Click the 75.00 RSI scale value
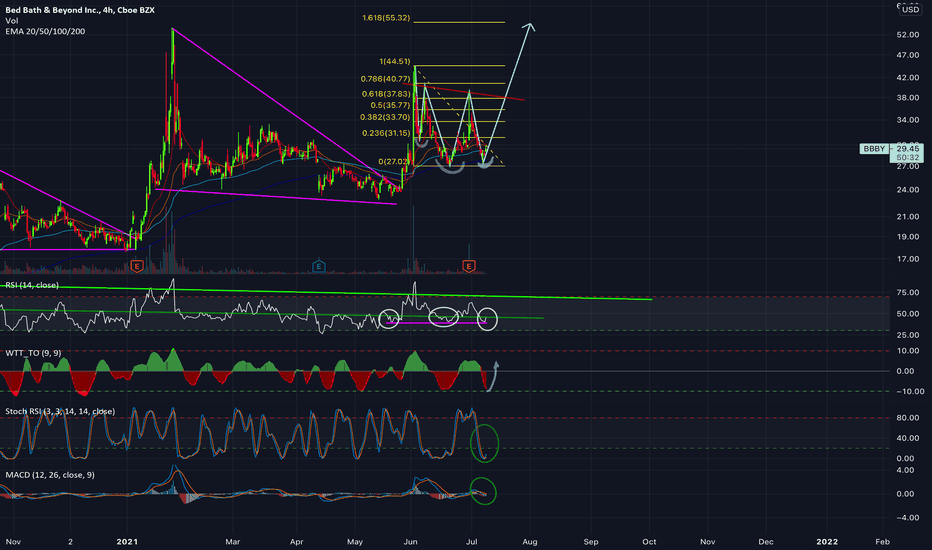This screenshot has width=932, height=550. 908,293
